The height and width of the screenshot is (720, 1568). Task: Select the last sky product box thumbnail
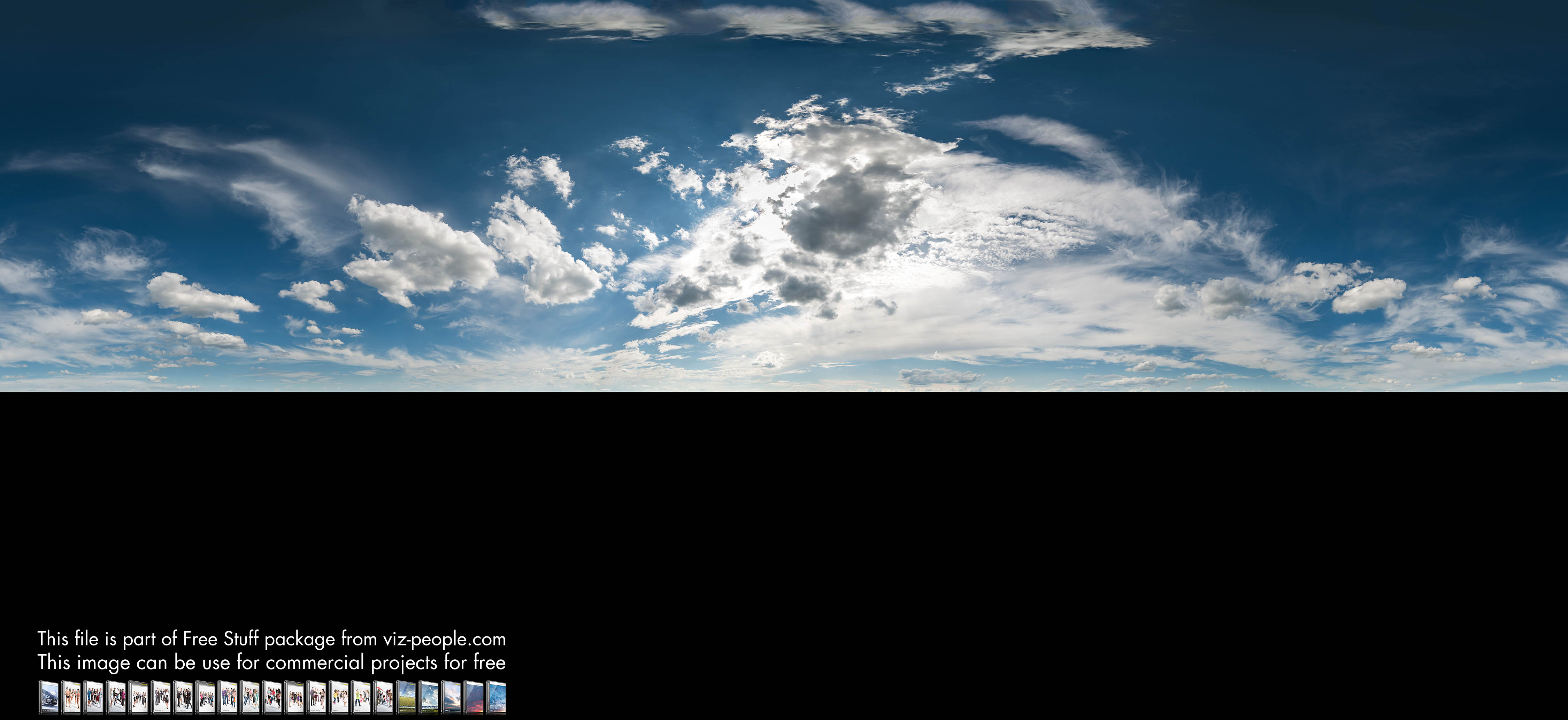(x=497, y=697)
